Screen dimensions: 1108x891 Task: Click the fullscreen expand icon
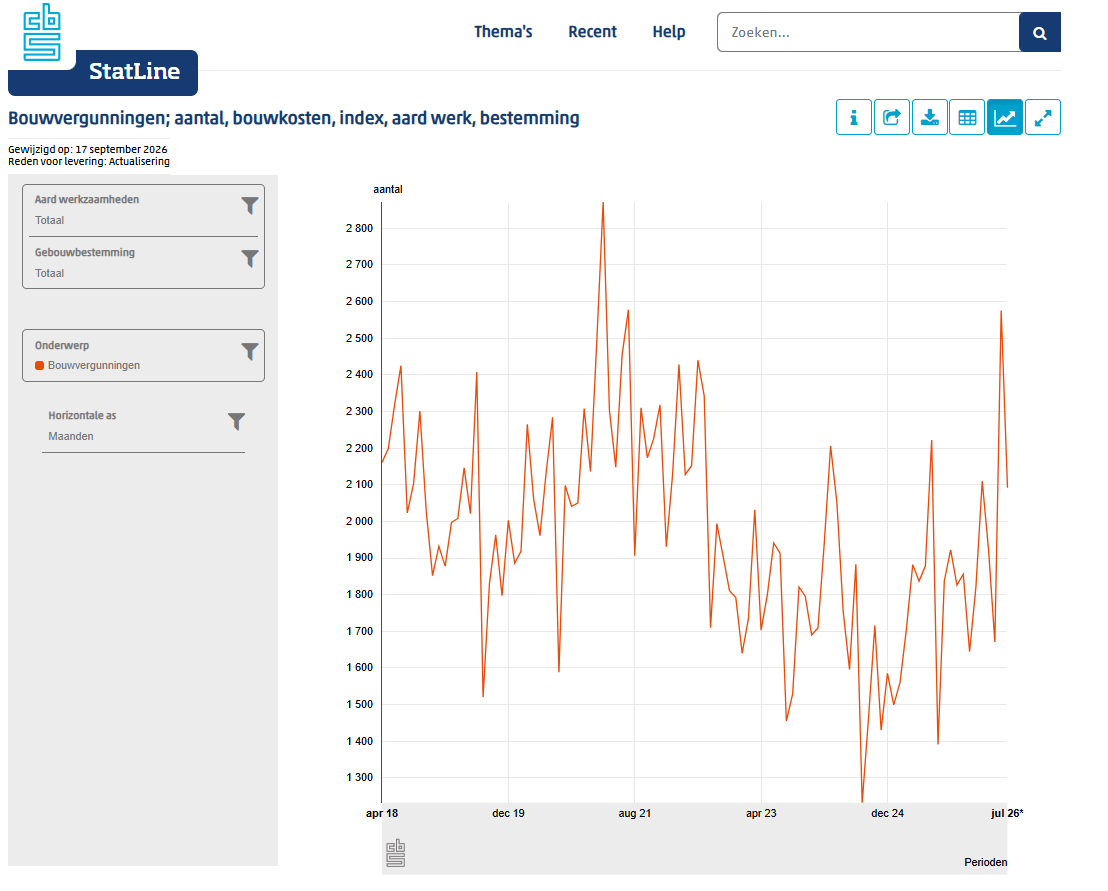[1043, 117]
